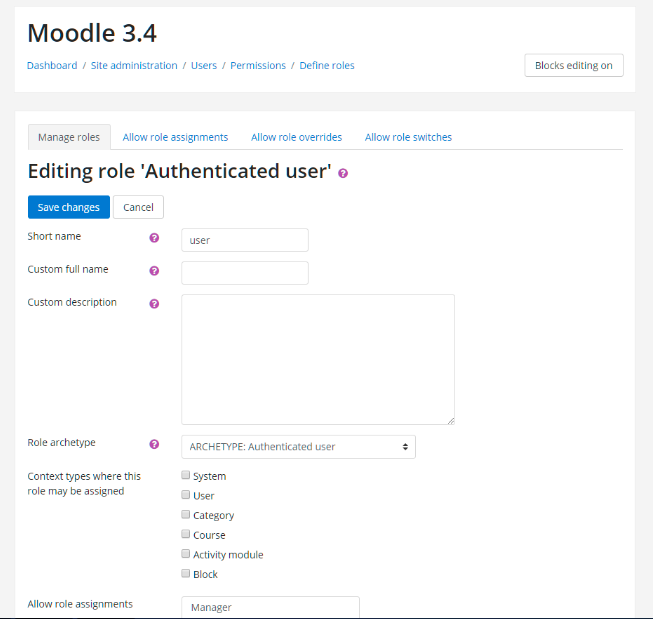This screenshot has width=653, height=619.
Task: Switch to Manage roles tab
Action: [69, 137]
